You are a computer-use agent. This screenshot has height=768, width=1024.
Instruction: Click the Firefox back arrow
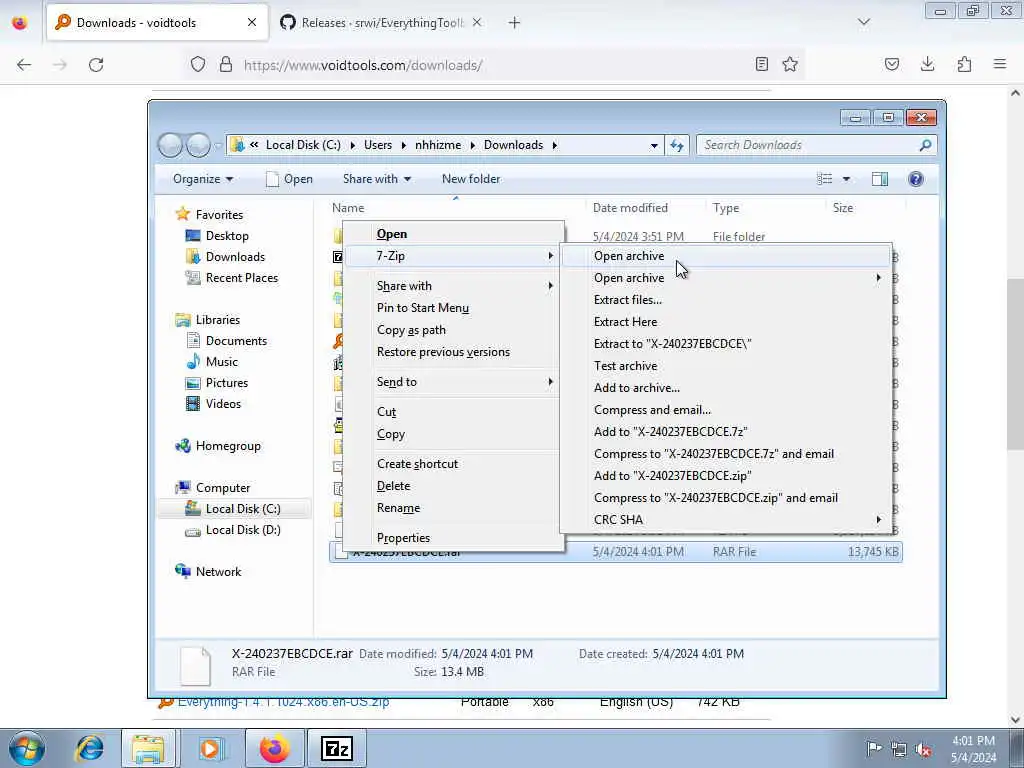24,65
